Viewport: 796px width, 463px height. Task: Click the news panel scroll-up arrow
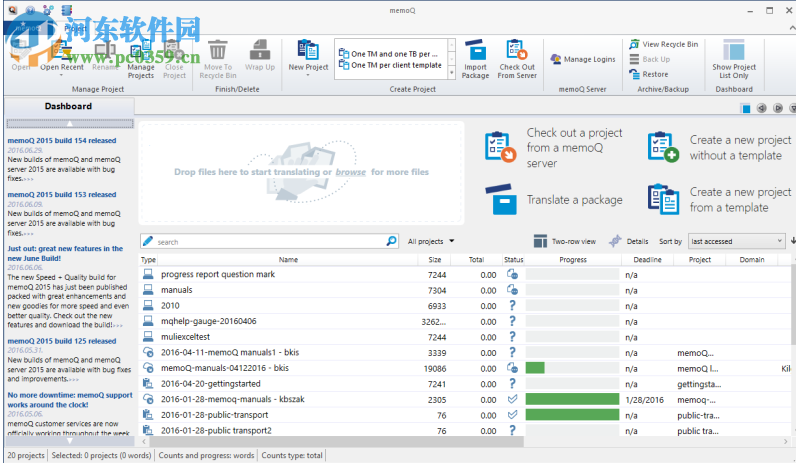[70, 123]
